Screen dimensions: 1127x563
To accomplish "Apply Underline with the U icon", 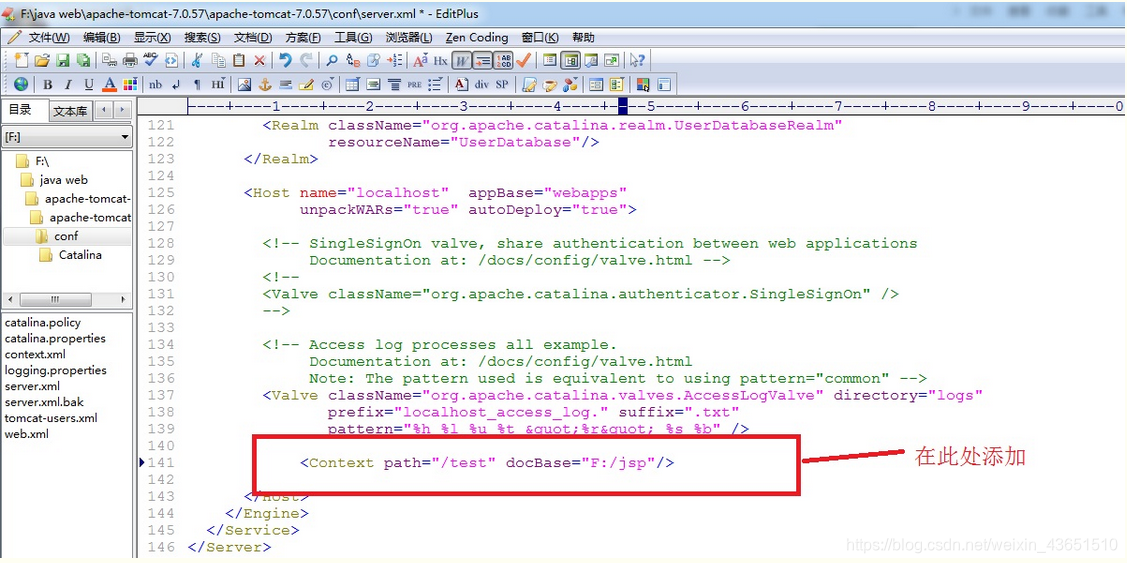I will pyautogui.click(x=88, y=84).
